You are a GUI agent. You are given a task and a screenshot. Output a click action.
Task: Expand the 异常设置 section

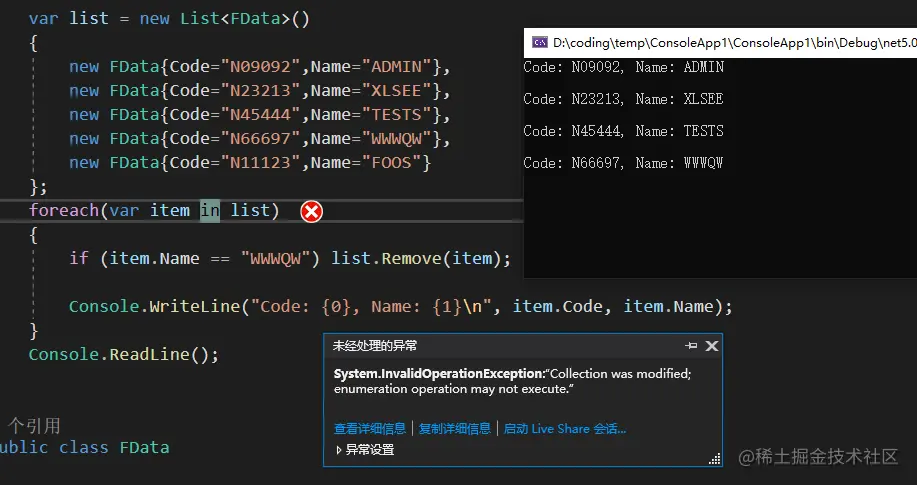365,450
